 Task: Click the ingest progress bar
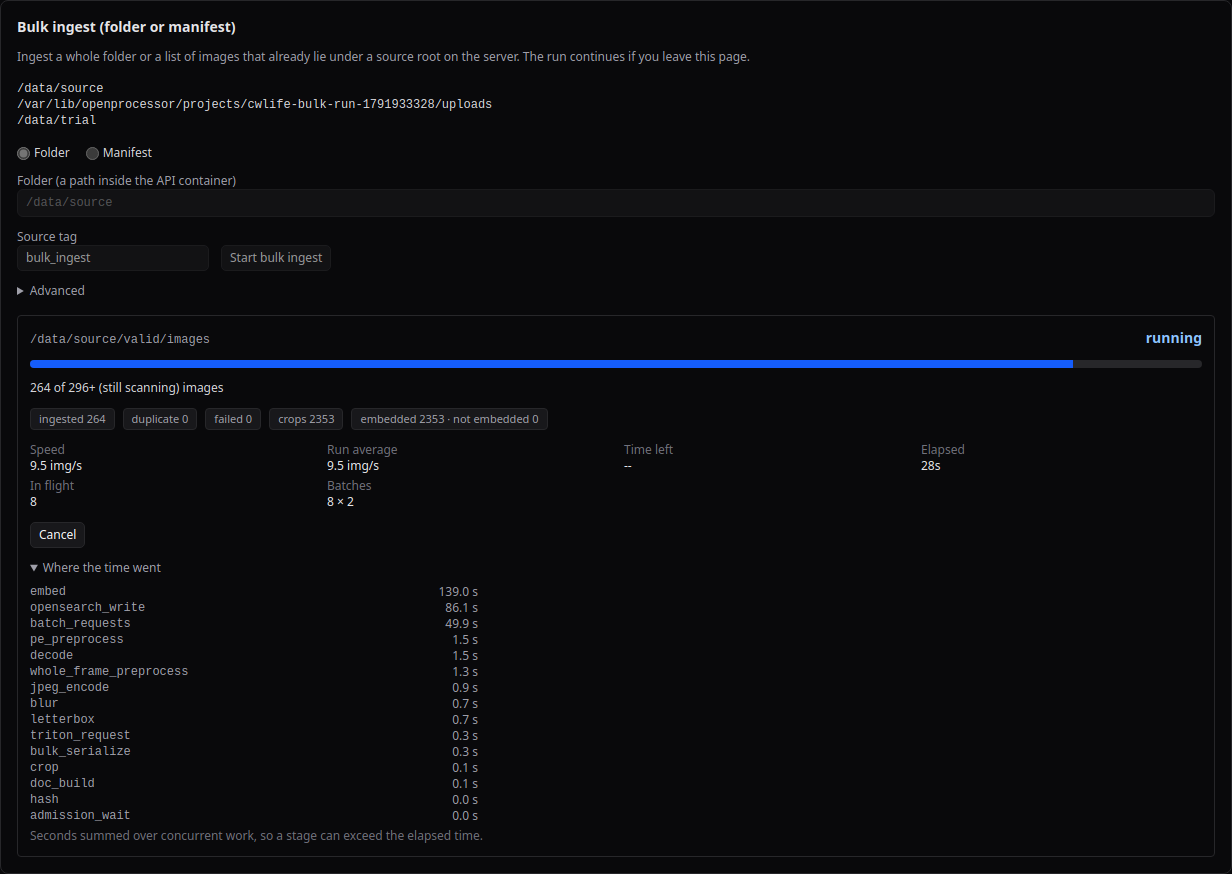(616, 364)
